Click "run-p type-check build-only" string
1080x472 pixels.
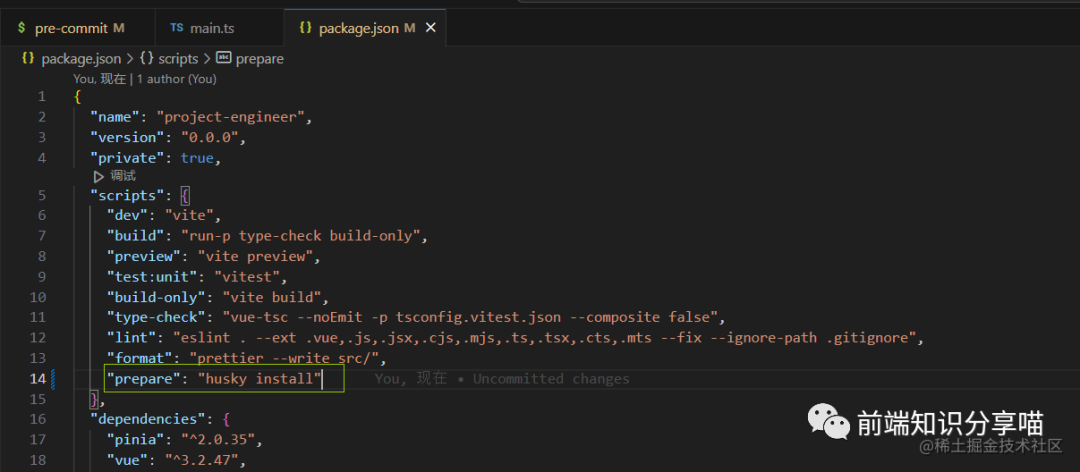[x=300, y=236]
